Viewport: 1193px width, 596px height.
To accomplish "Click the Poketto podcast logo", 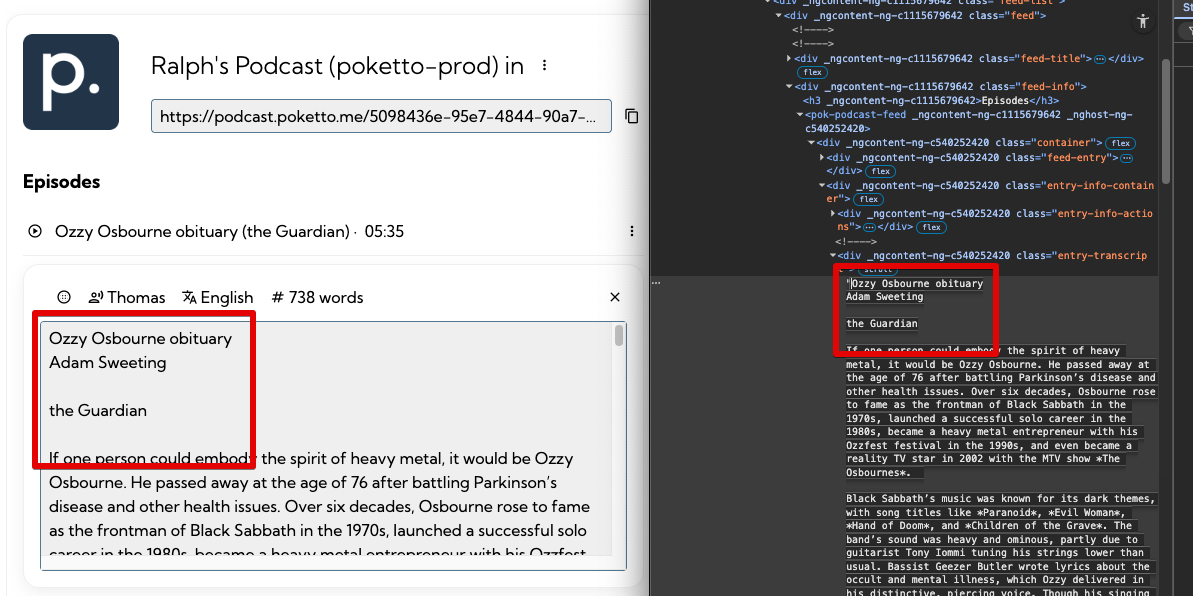I will [71, 82].
